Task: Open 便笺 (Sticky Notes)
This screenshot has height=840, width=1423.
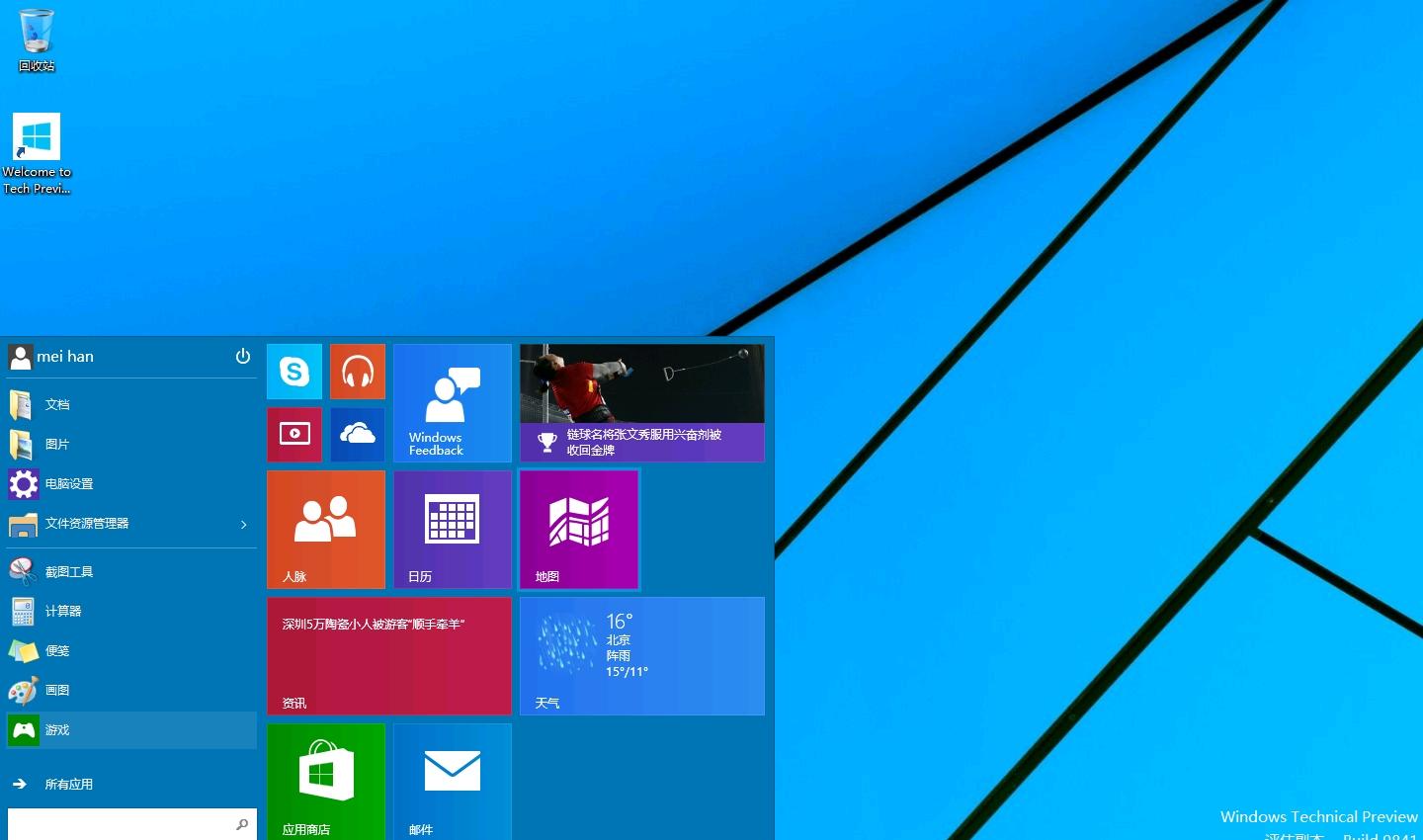Action: (x=131, y=650)
